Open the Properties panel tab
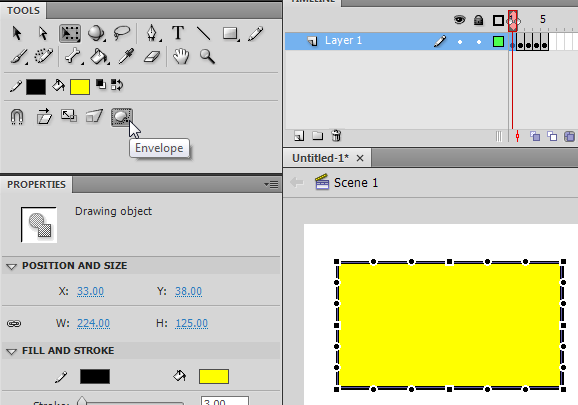The image size is (578, 405). (x=36, y=184)
